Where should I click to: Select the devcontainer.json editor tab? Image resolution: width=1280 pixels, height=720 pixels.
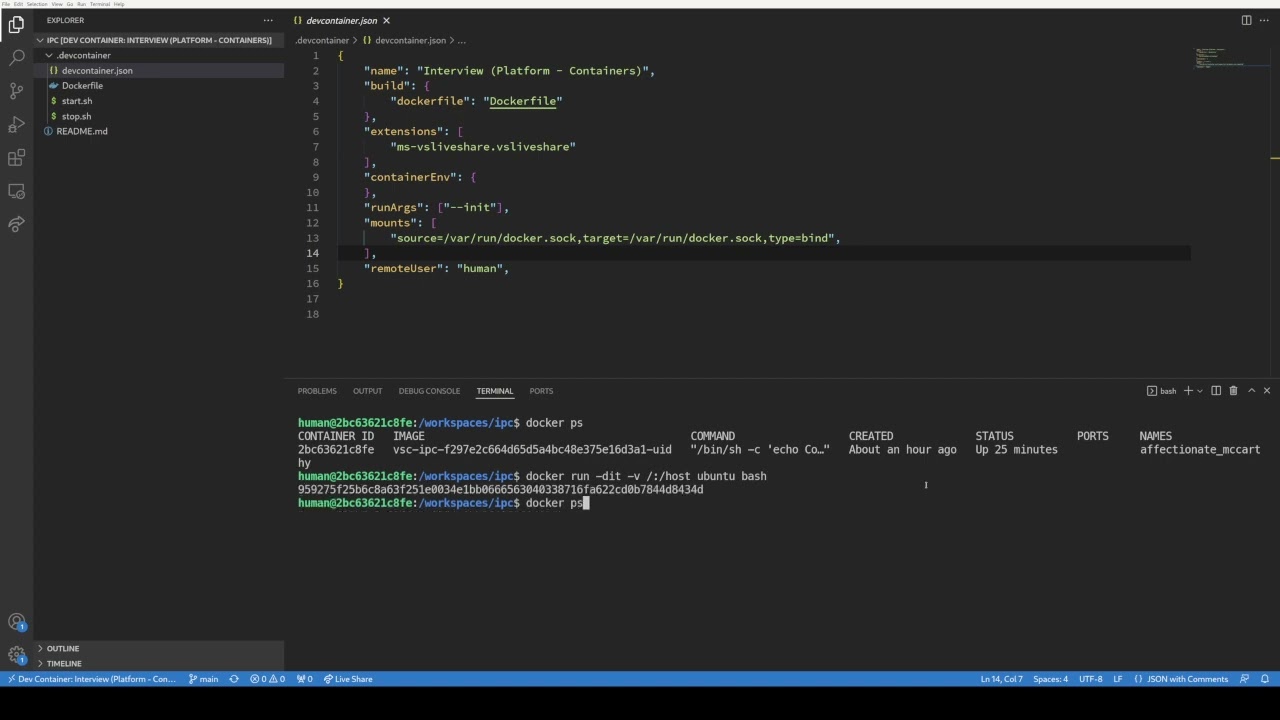[341, 20]
